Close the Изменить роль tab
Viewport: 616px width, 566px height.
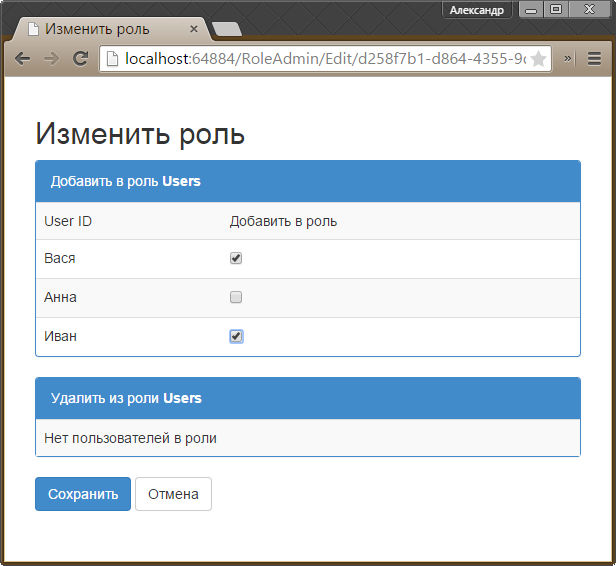click(194, 29)
